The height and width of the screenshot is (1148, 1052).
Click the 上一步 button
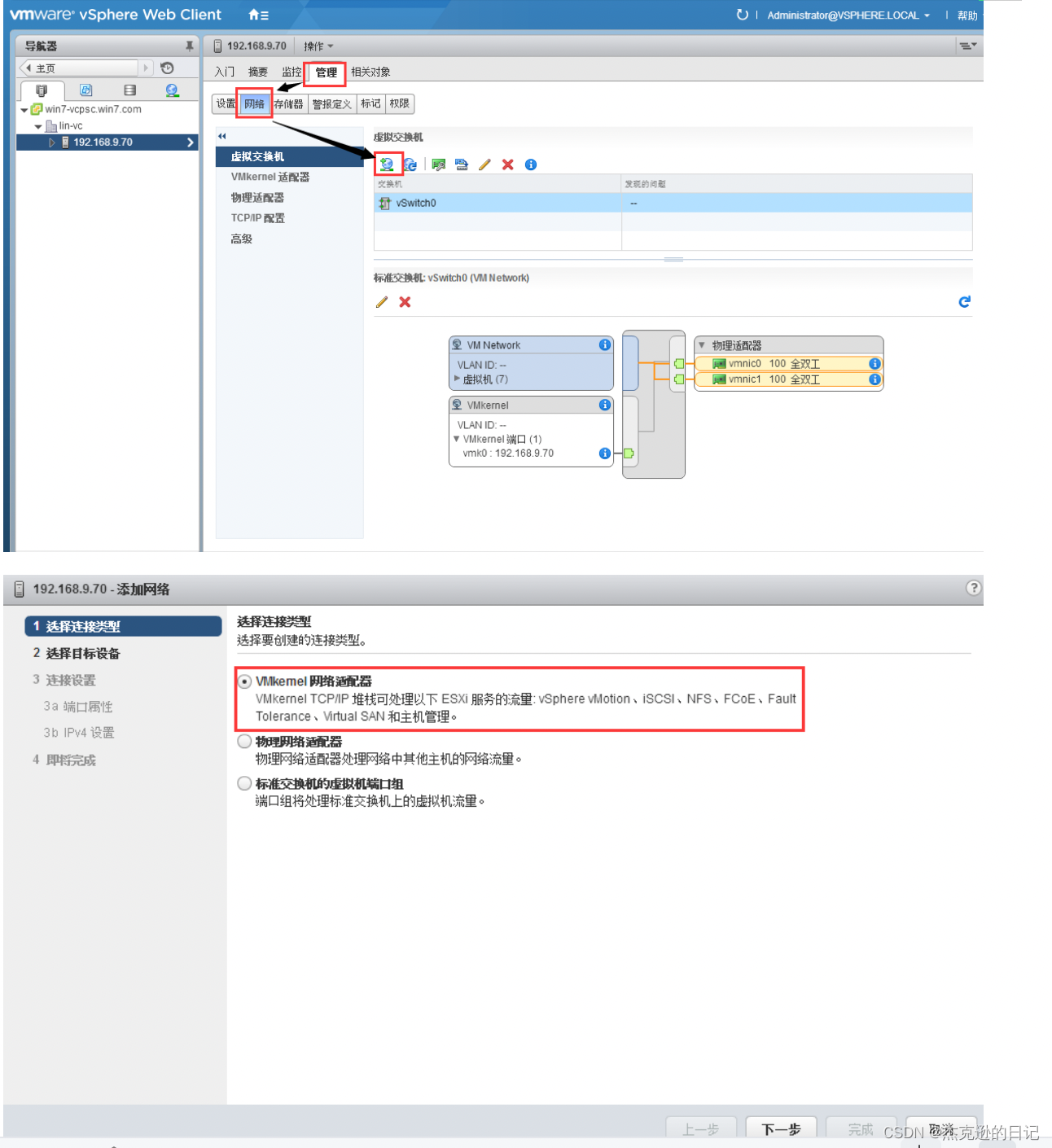coord(701,1128)
